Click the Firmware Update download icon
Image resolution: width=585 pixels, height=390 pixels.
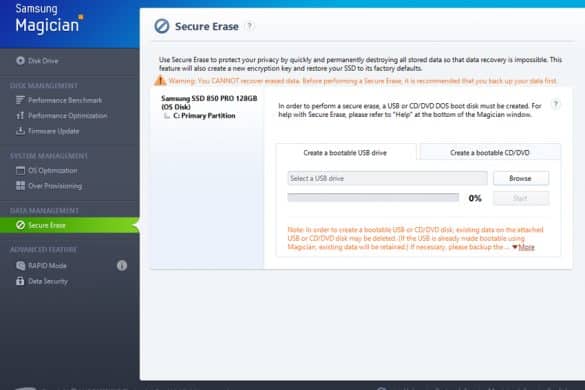(20, 131)
